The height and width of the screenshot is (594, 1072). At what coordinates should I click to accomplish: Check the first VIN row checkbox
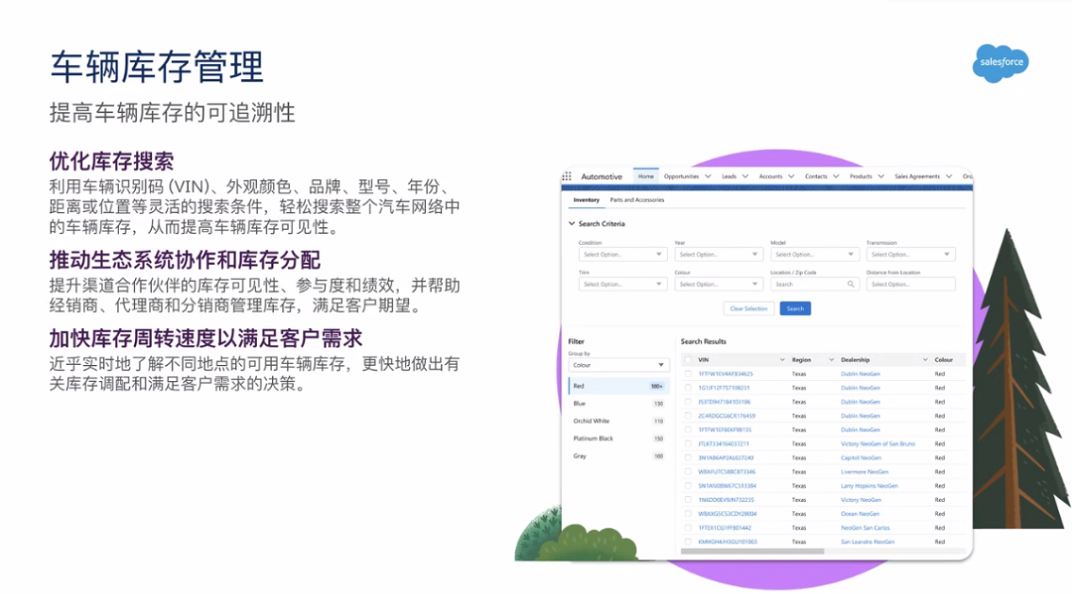pyautogui.click(x=688, y=374)
